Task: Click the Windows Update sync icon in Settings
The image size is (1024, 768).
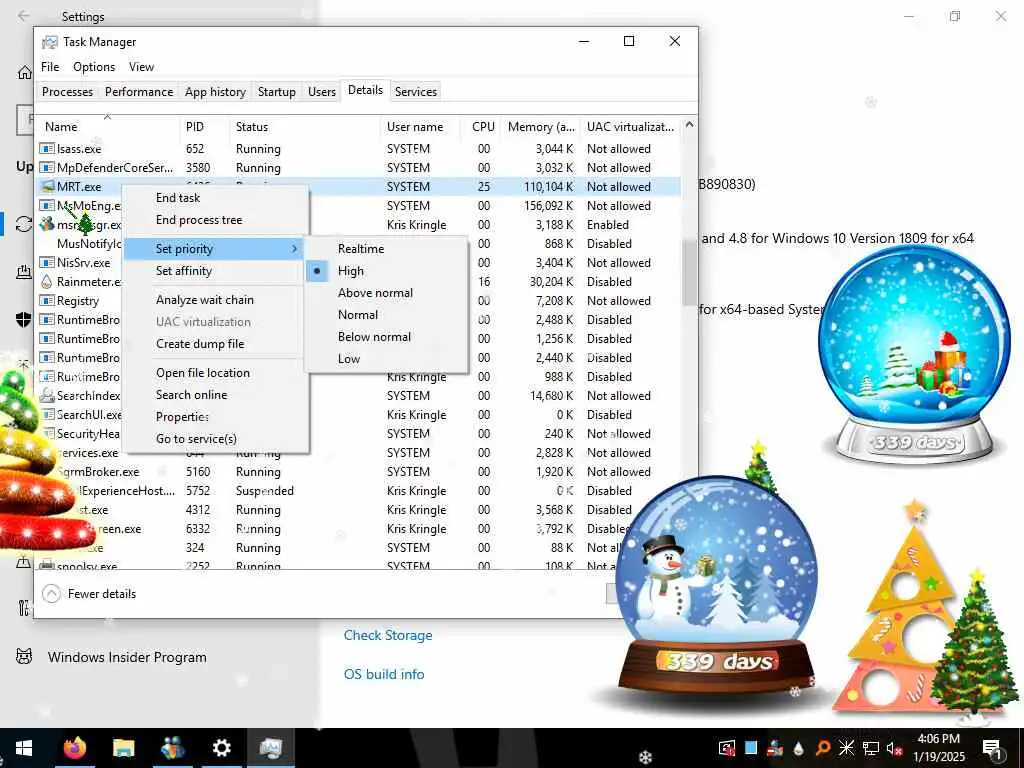Action: tap(24, 224)
